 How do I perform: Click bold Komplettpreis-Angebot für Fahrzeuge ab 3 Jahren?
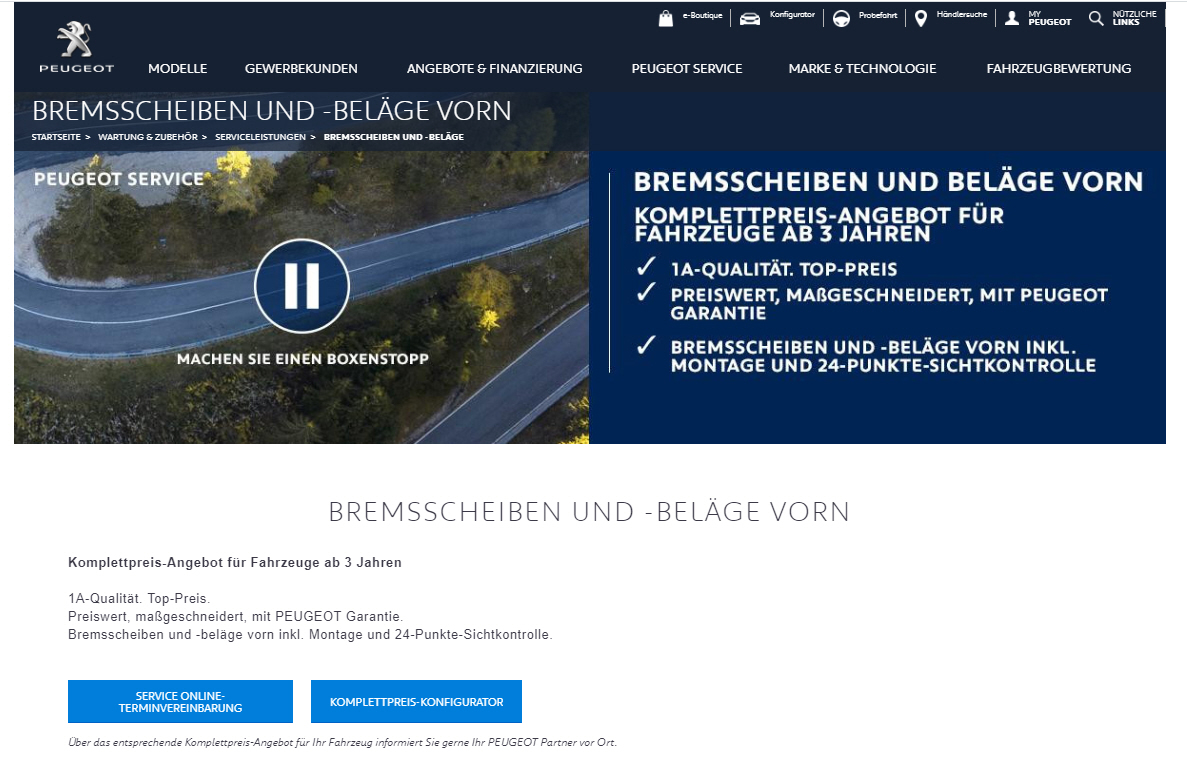pyautogui.click(x=235, y=563)
